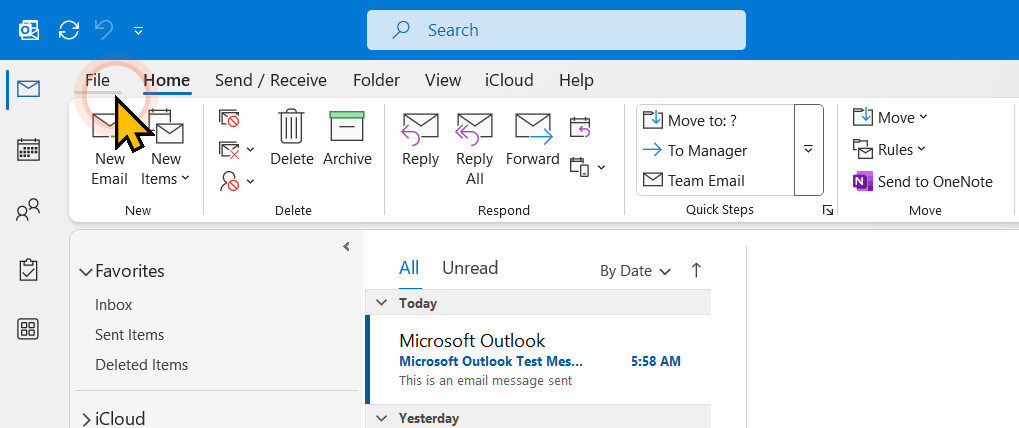The height and width of the screenshot is (428, 1019).
Task: Expand the iCloud folder tree
Action: coord(85,419)
